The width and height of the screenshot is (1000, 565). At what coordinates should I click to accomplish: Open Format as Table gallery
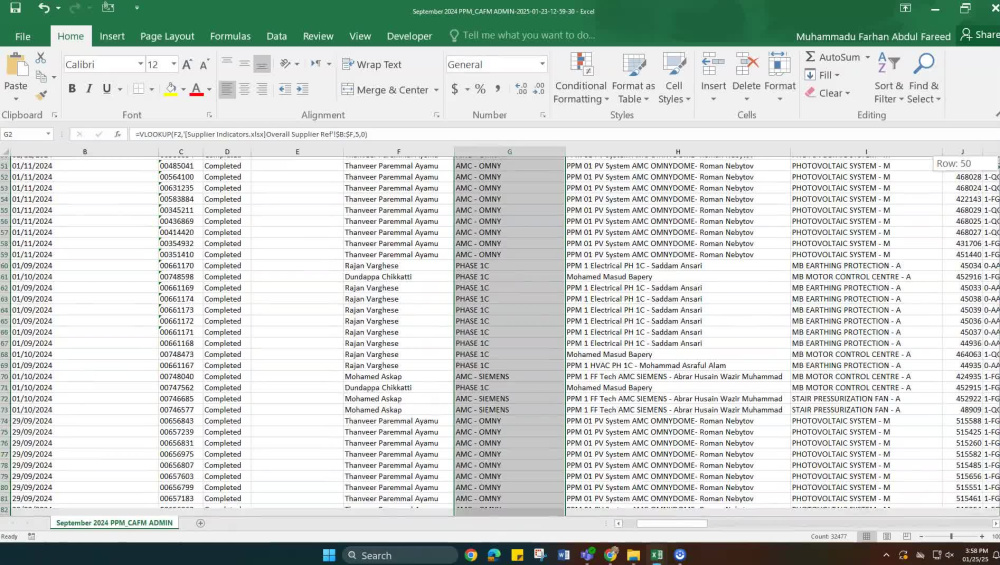[633, 78]
